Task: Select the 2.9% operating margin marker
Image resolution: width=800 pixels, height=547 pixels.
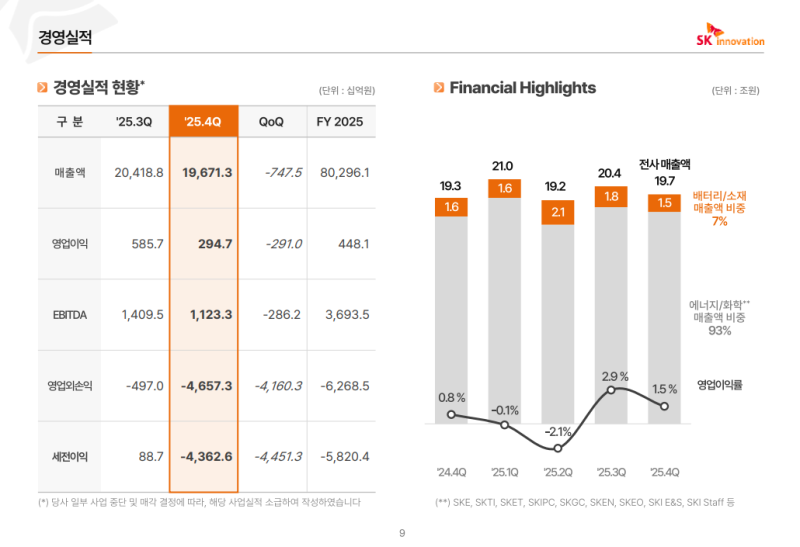Action: click(x=610, y=390)
